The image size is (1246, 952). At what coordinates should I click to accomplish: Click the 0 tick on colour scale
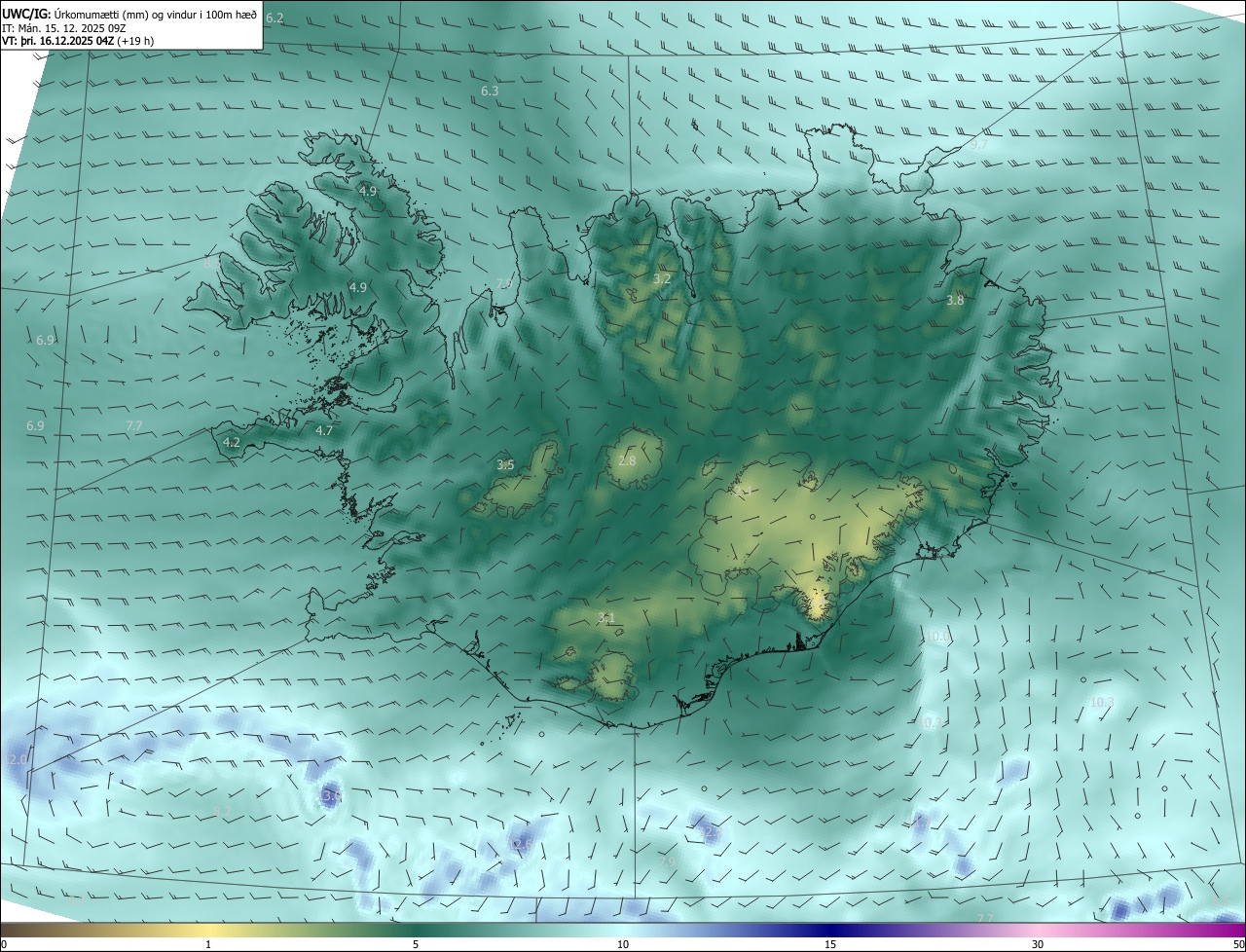[3, 944]
